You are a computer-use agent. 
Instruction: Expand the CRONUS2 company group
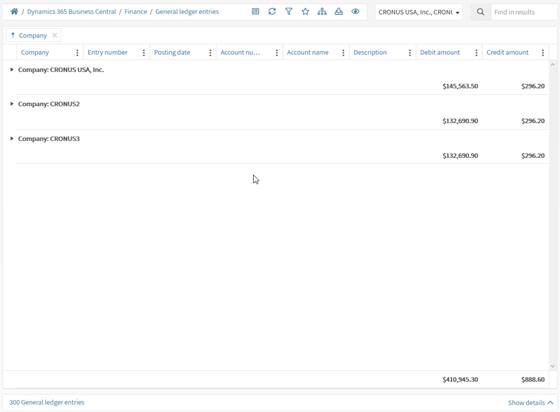[11, 104]
